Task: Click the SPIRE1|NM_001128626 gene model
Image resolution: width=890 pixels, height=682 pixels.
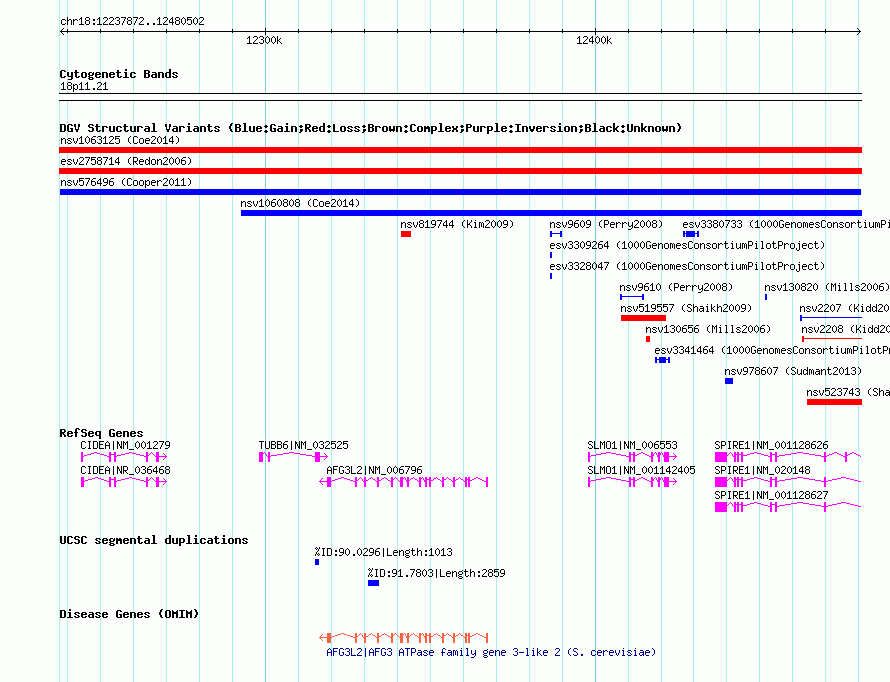Action: [x=788, y=457]
